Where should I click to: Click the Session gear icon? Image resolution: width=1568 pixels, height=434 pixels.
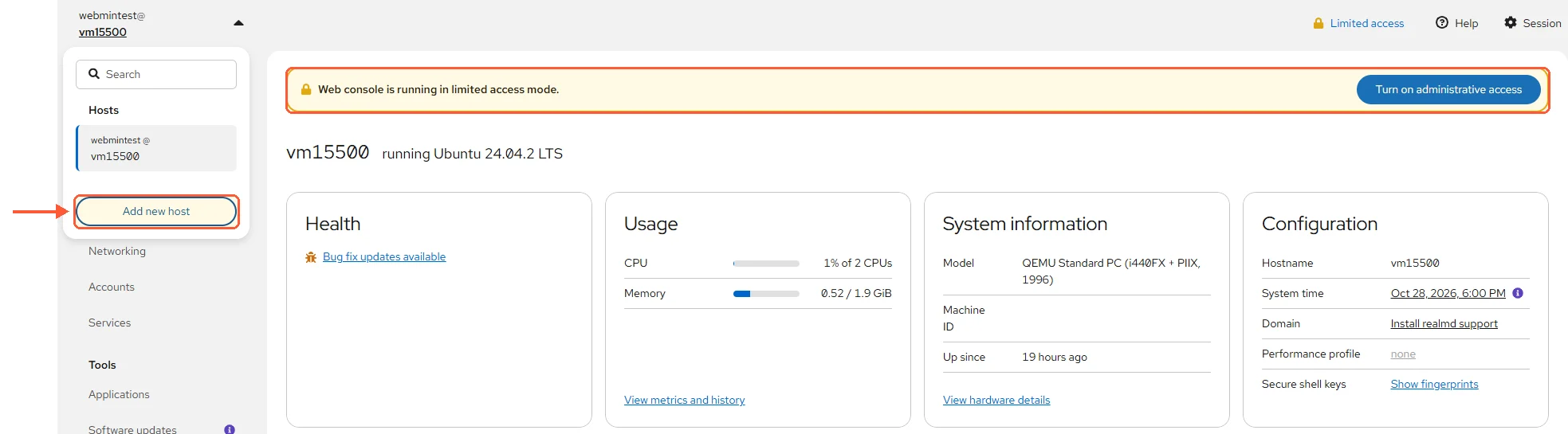(1511, 22)
